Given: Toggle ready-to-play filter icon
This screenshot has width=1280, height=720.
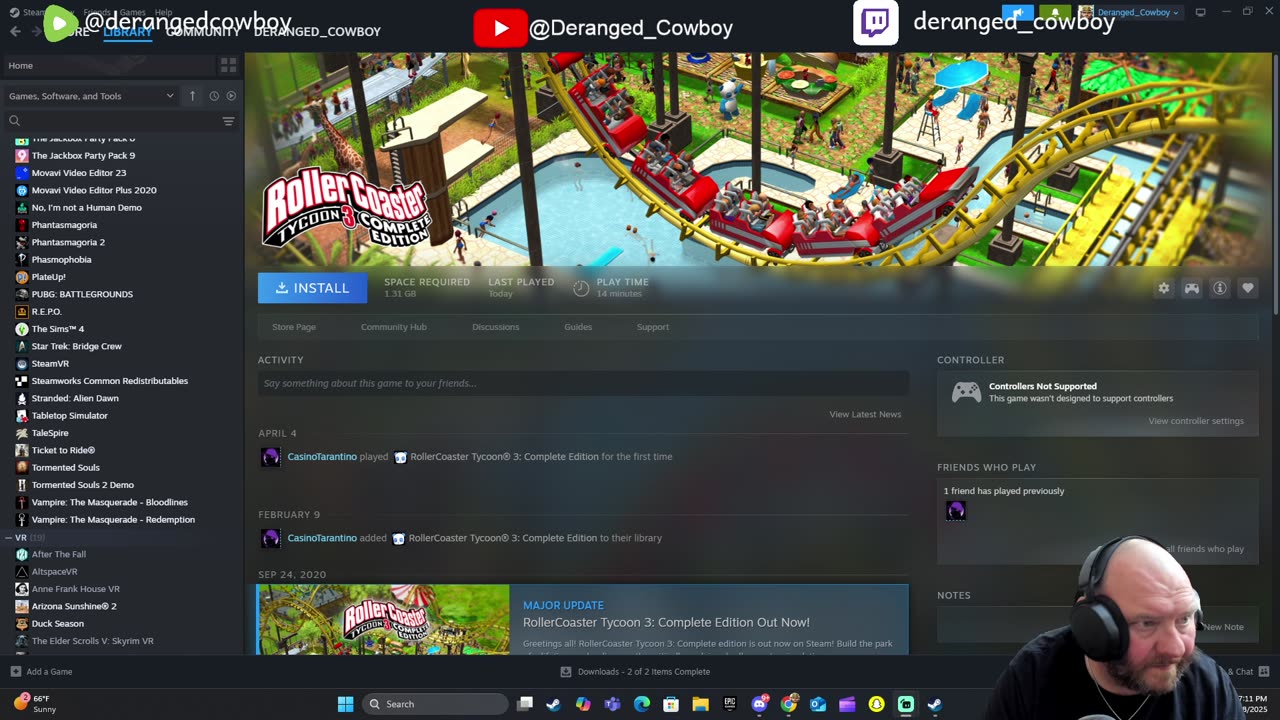Looking at the screenshot, I should [231, 96].
